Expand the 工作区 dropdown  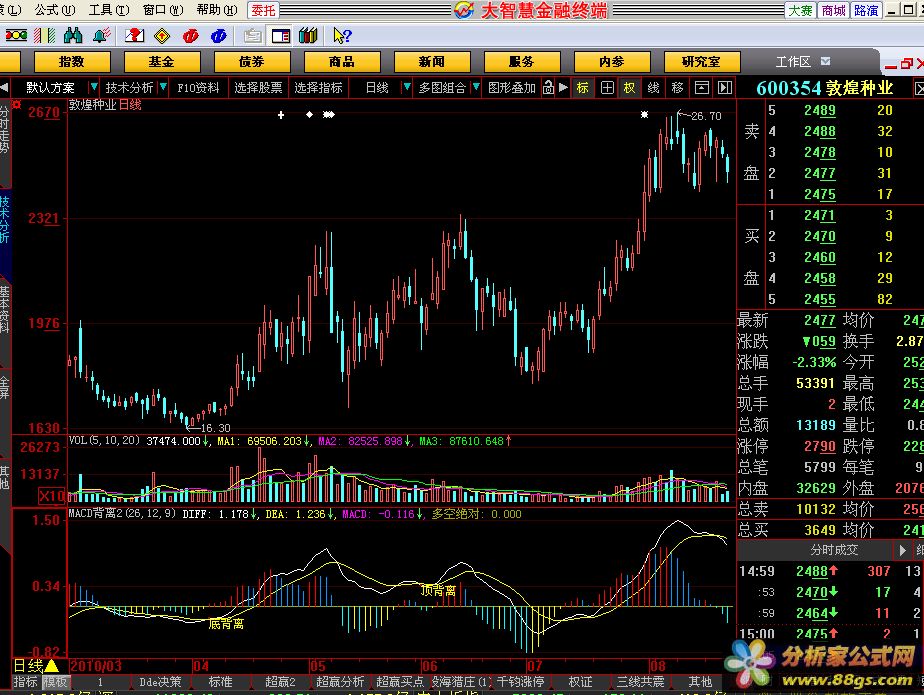826,61
